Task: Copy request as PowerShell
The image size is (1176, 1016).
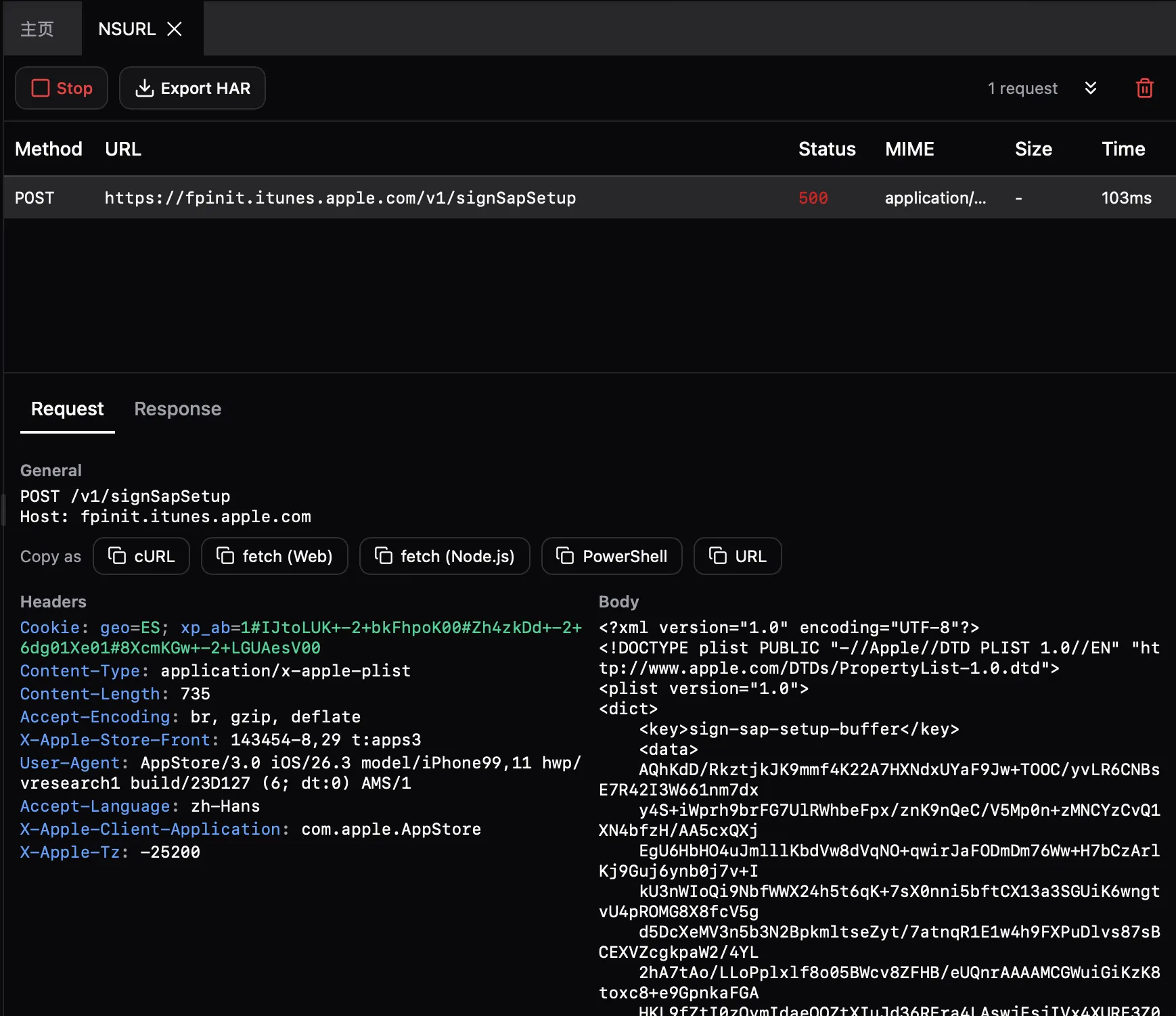Action: click(612, 556)
